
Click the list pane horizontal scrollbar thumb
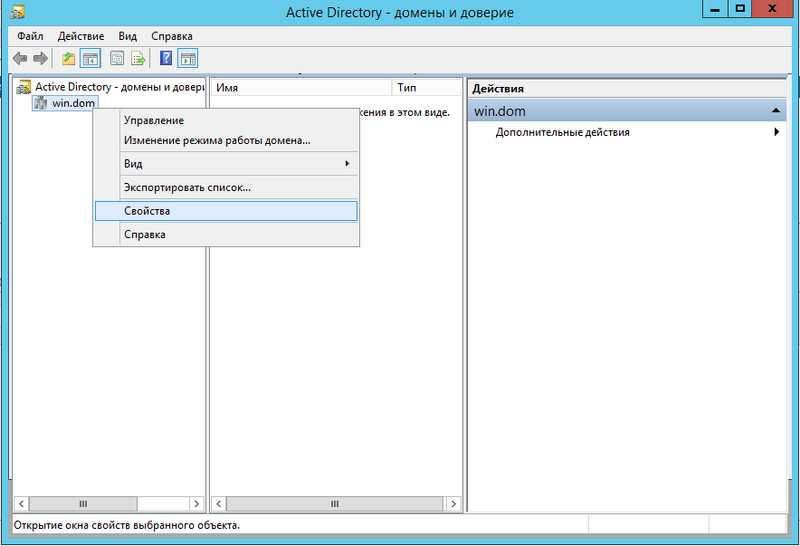coord(335,504)
